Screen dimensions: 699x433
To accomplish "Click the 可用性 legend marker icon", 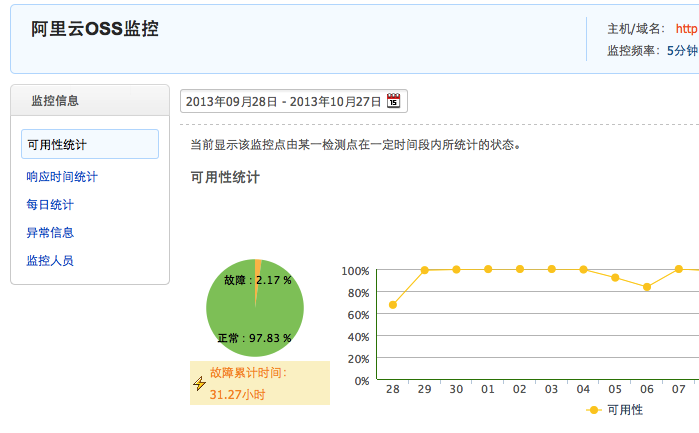I will pyautogui.click(x=594, y=410).
